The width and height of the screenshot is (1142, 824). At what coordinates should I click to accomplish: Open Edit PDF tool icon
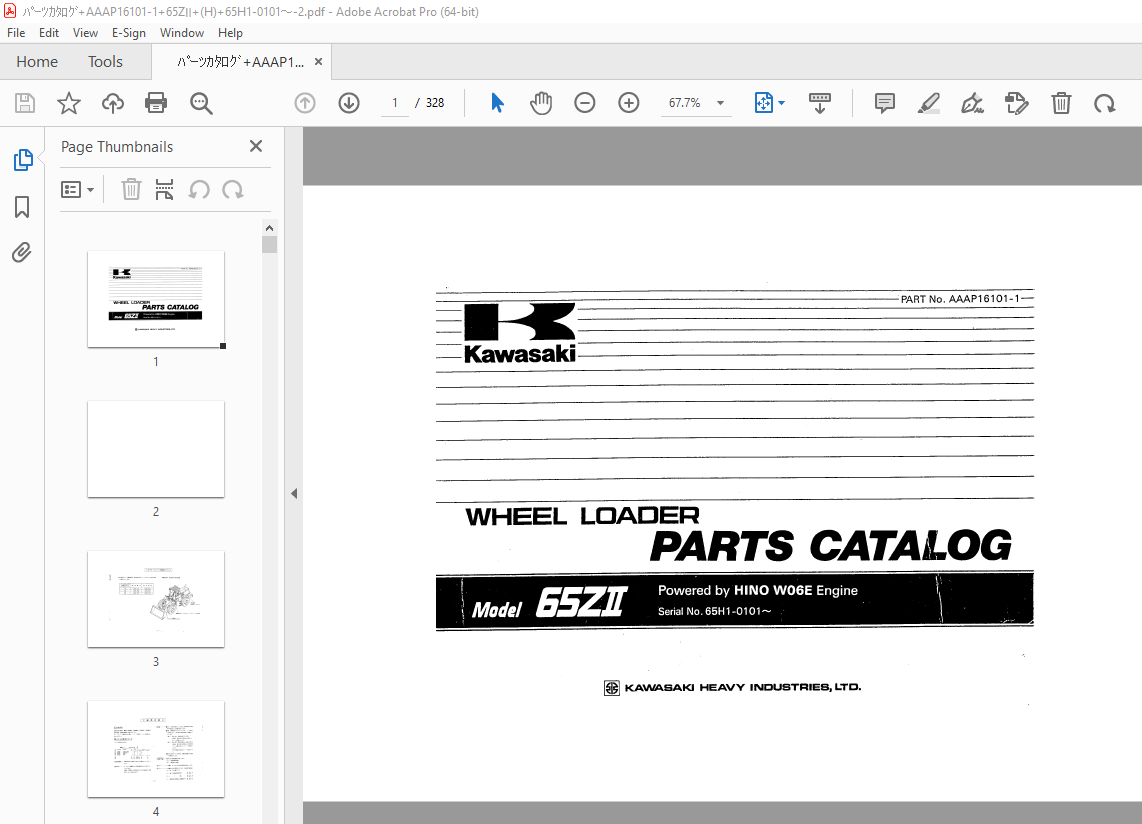[x=1017, y=103]
